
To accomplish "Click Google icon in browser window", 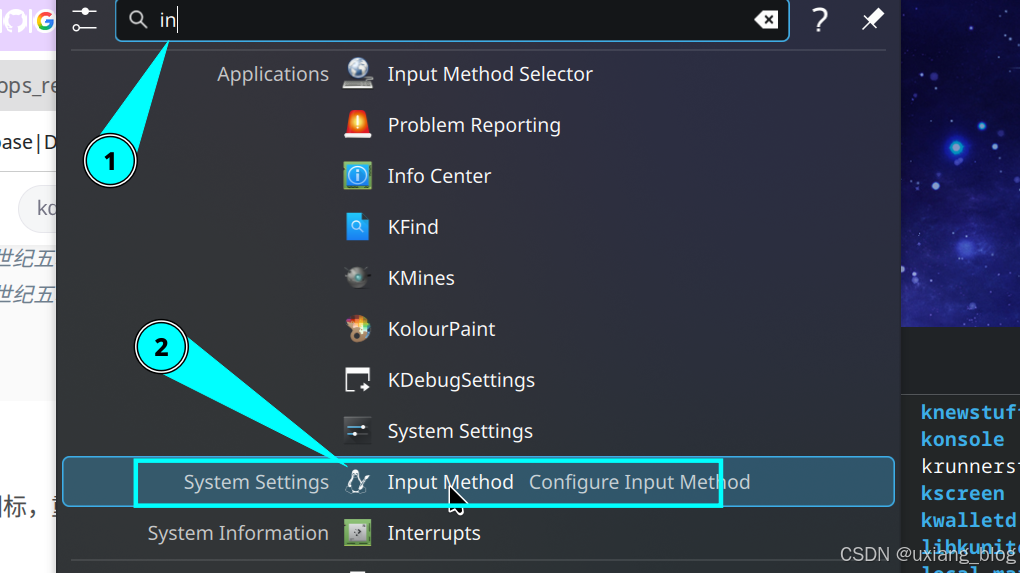I will [x=45, y=21].
